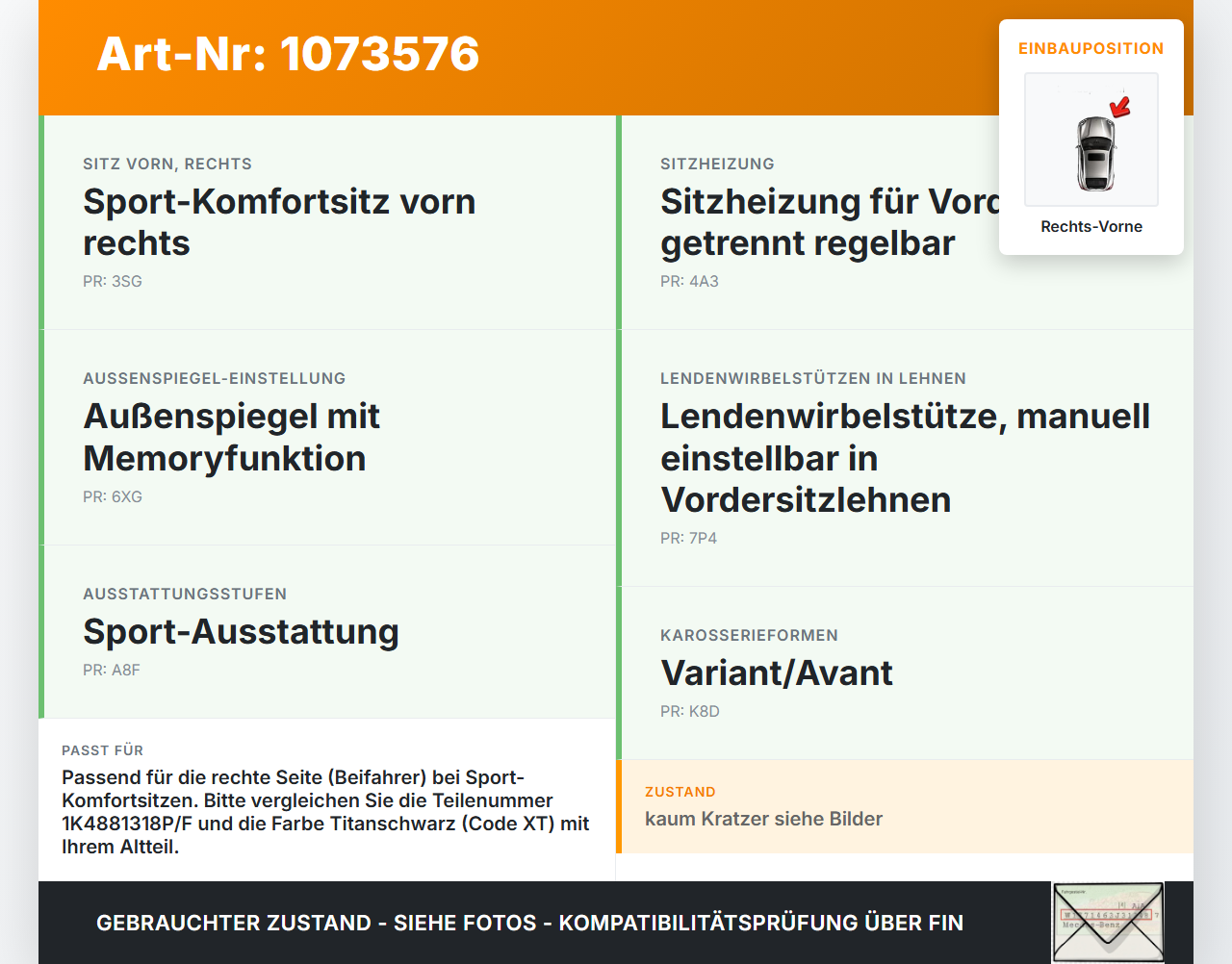
Task: Open the vehicle registration thumbnail in footer
Action: pos(1108,922)
